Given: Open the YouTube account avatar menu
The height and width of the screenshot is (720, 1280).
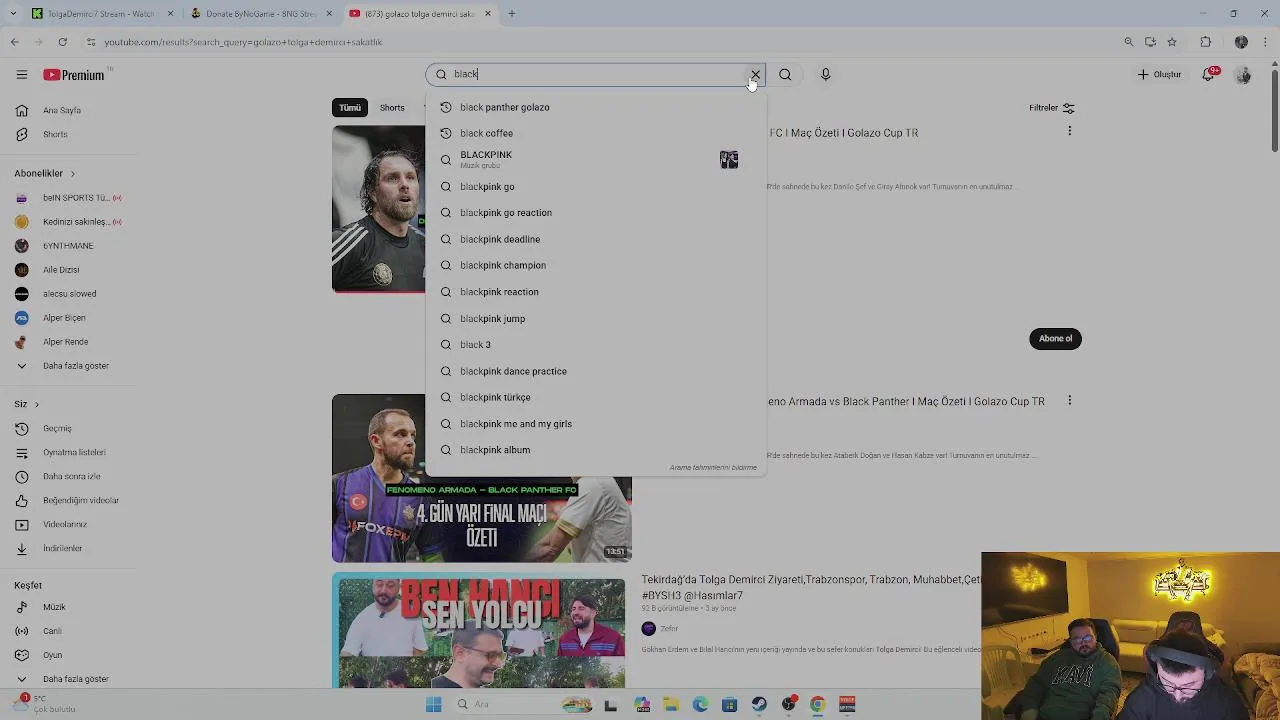Looking at the screenshot, I should 1243,75.
